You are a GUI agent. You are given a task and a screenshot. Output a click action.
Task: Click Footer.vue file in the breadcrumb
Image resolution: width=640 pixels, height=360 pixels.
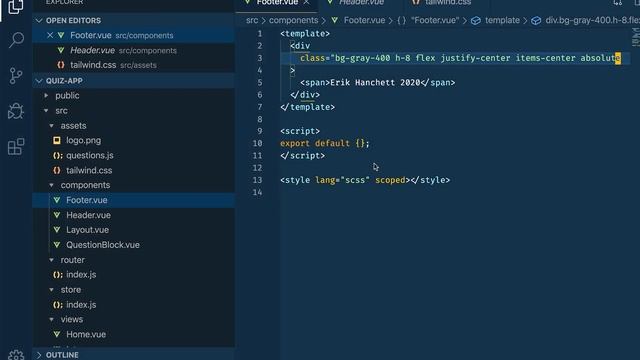364,20
